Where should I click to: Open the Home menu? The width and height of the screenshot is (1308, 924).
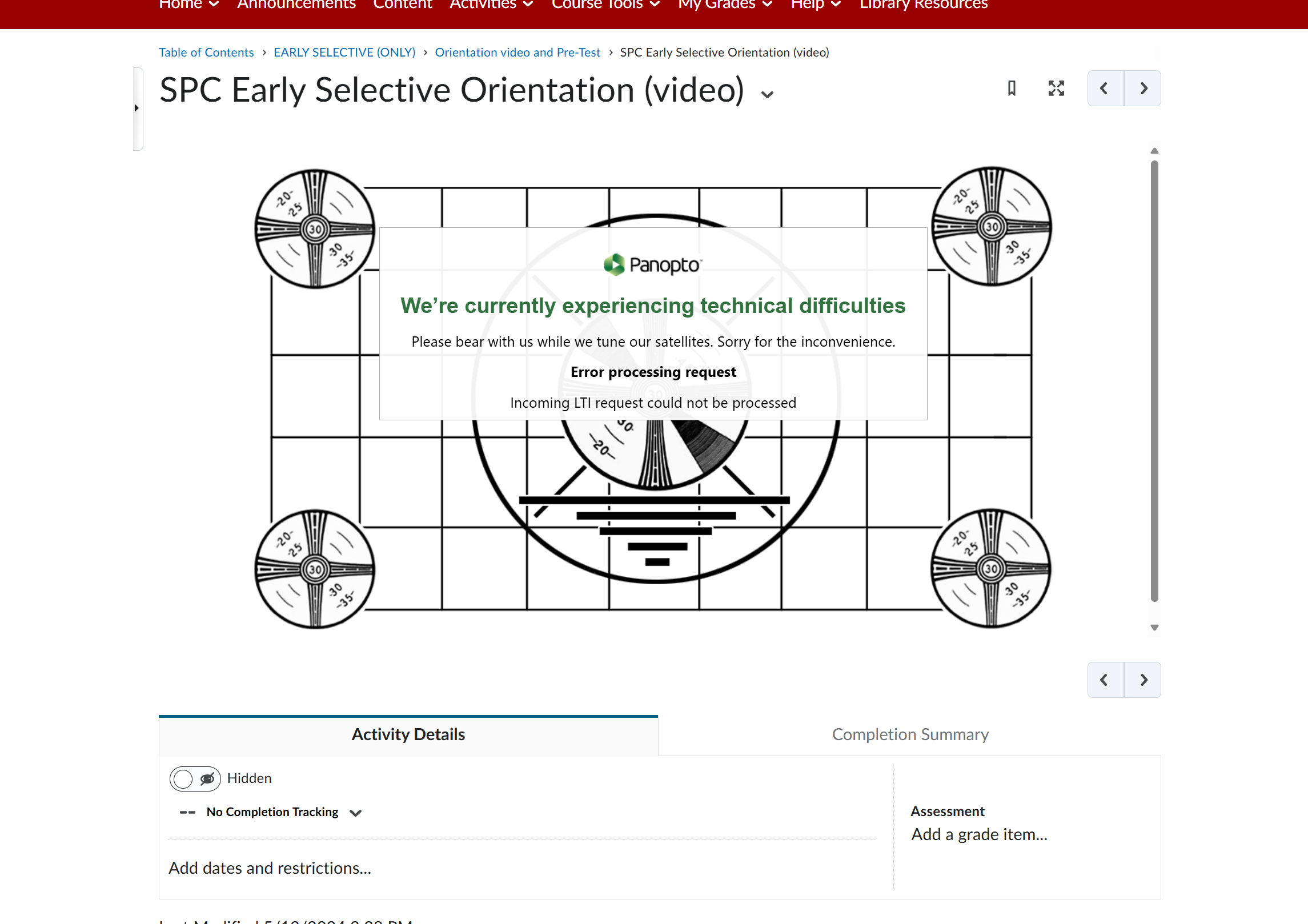point(188,5)
